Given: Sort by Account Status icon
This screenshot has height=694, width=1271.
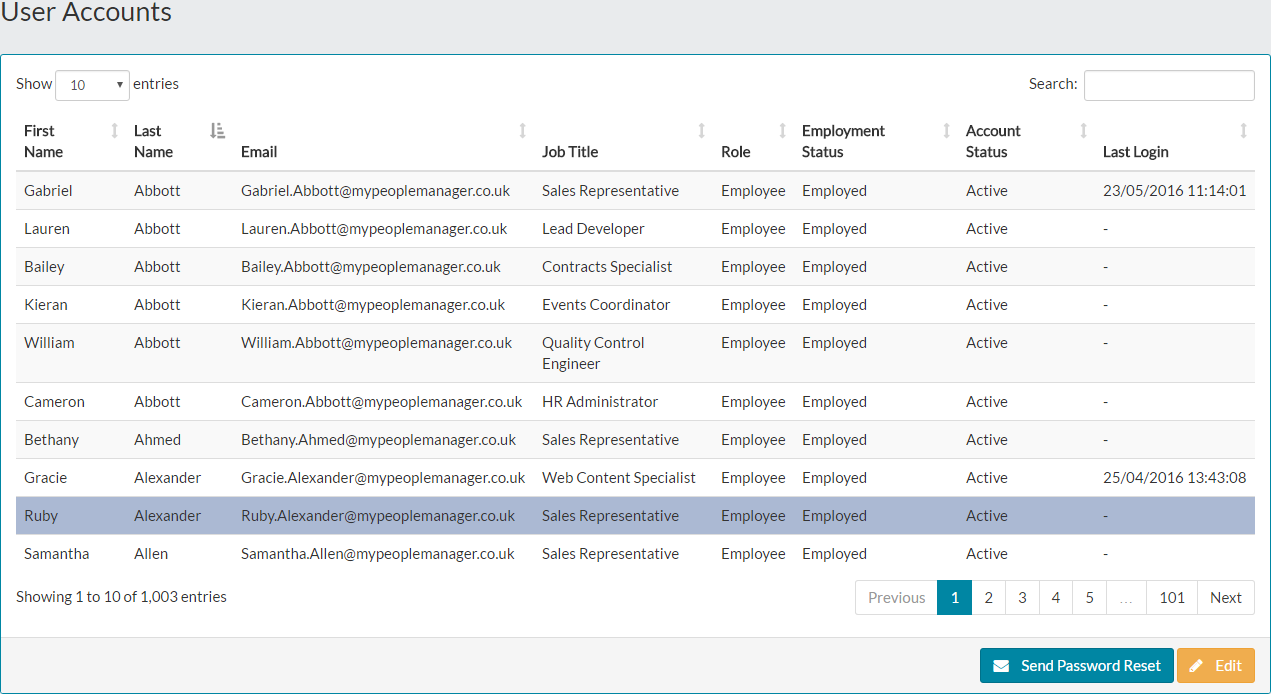Looking at the screenshot, I should 1083,131.
